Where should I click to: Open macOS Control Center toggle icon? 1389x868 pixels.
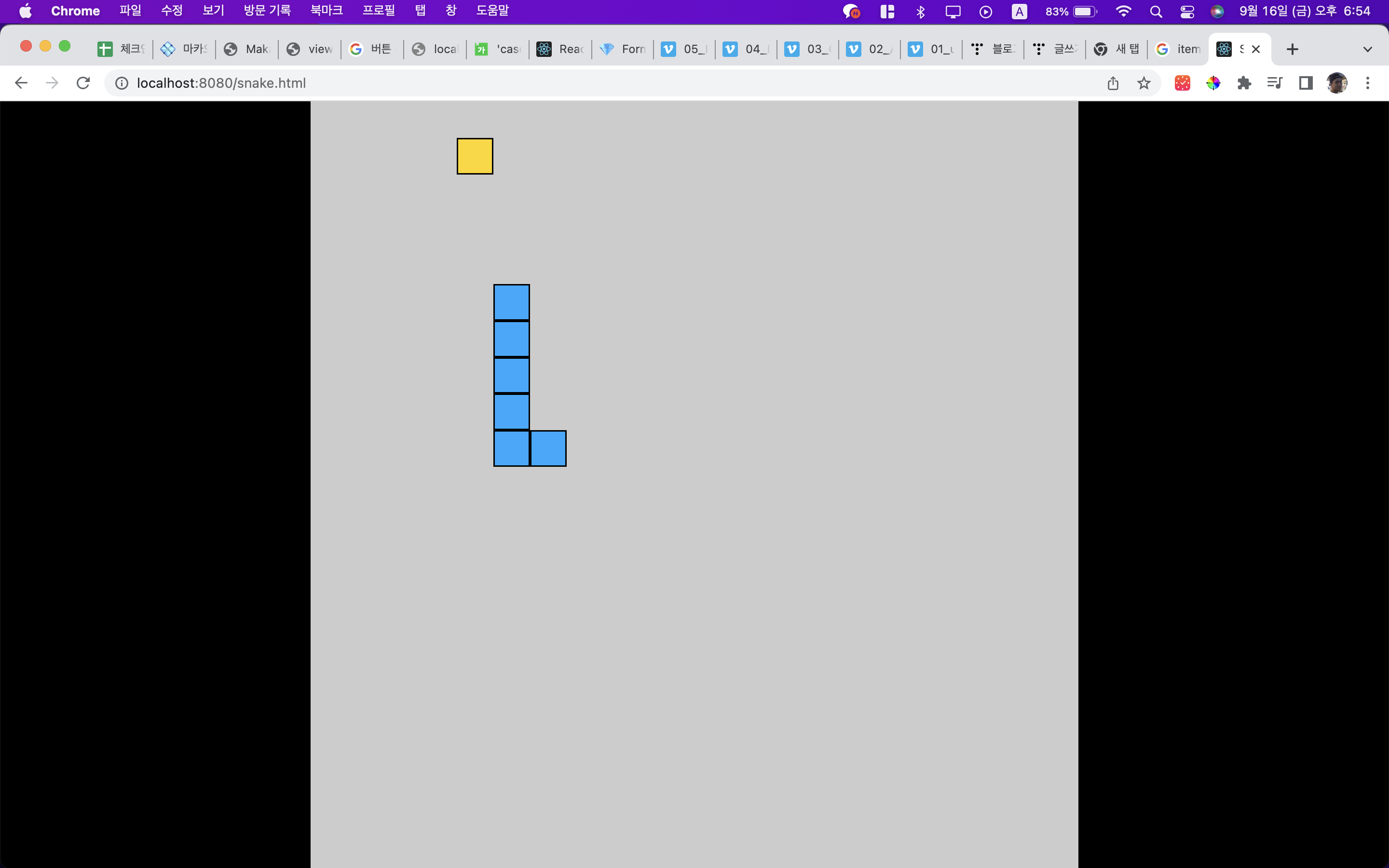click(x=1187, y=12)
